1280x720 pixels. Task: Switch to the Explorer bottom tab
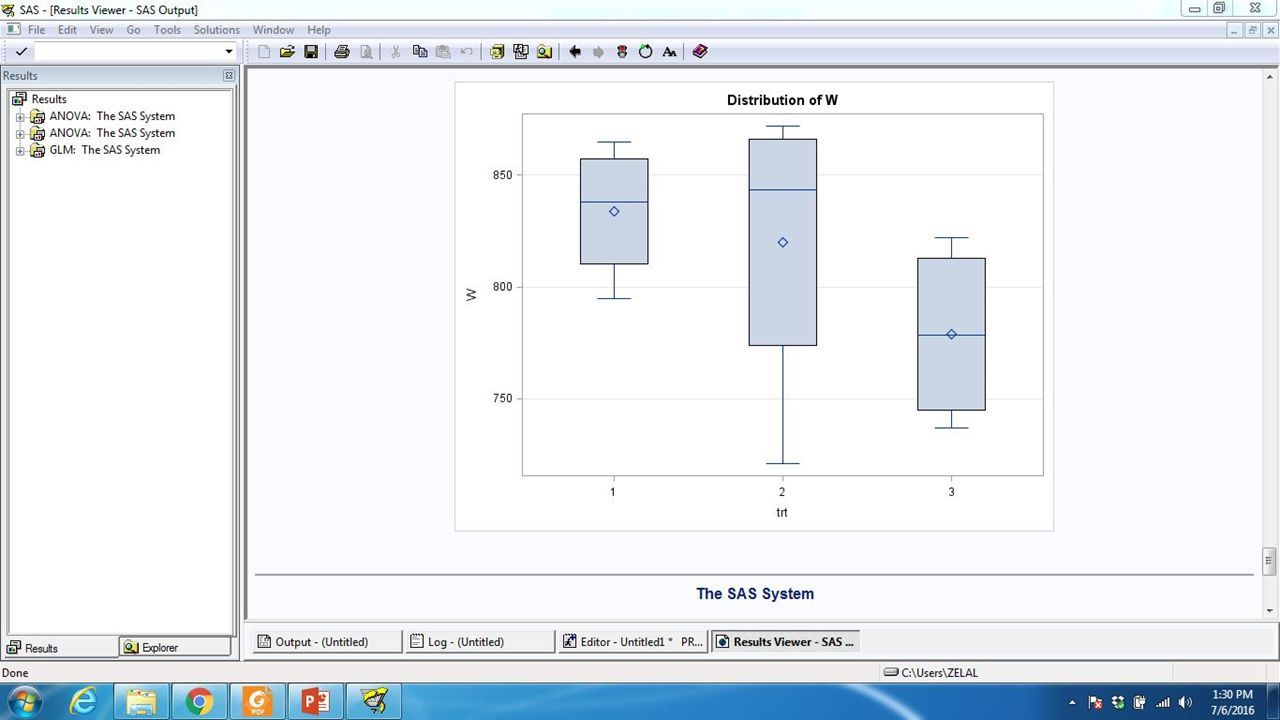(x=174, y=647)
